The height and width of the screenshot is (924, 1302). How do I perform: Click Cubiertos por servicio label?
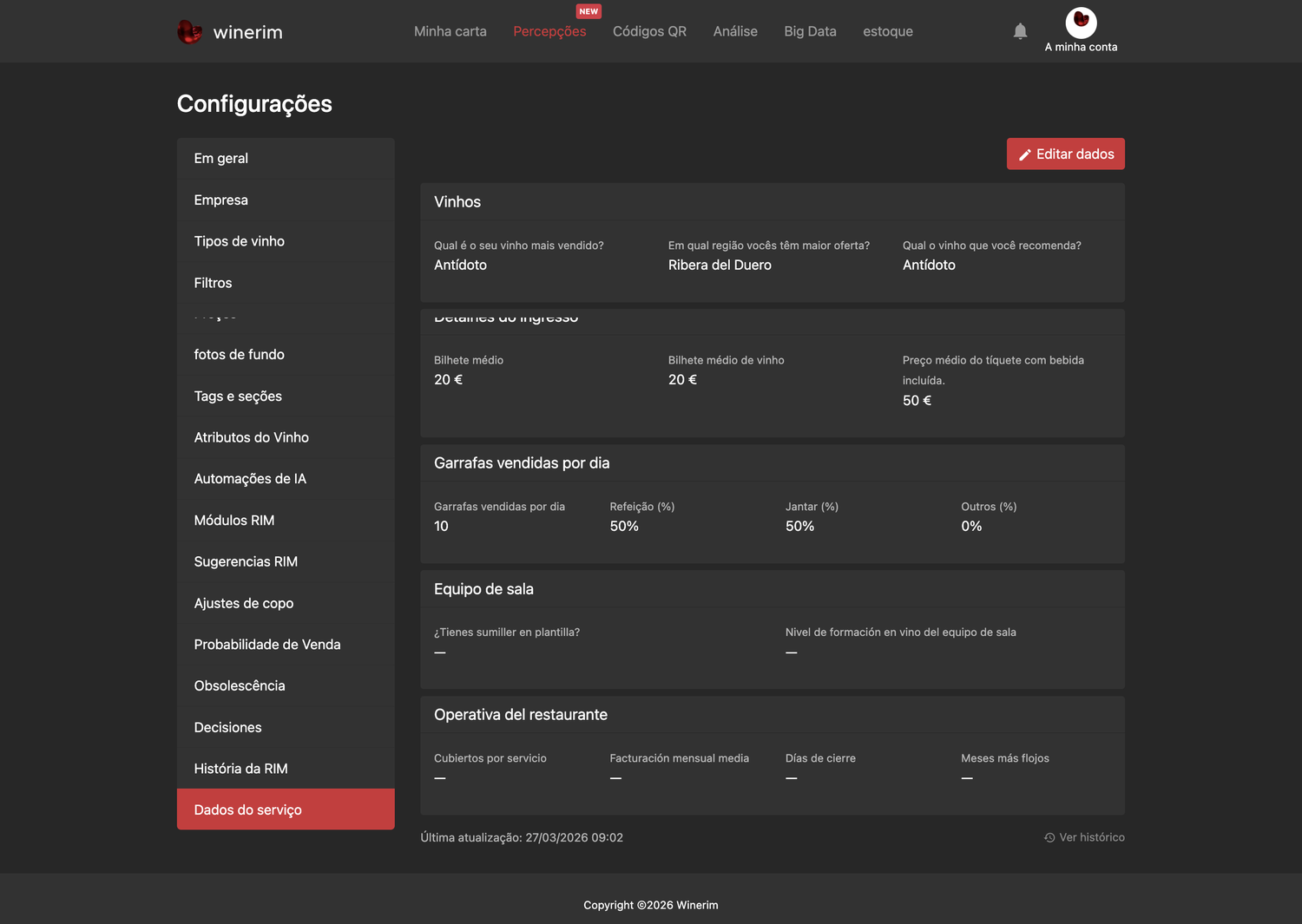tap(490, 758)
